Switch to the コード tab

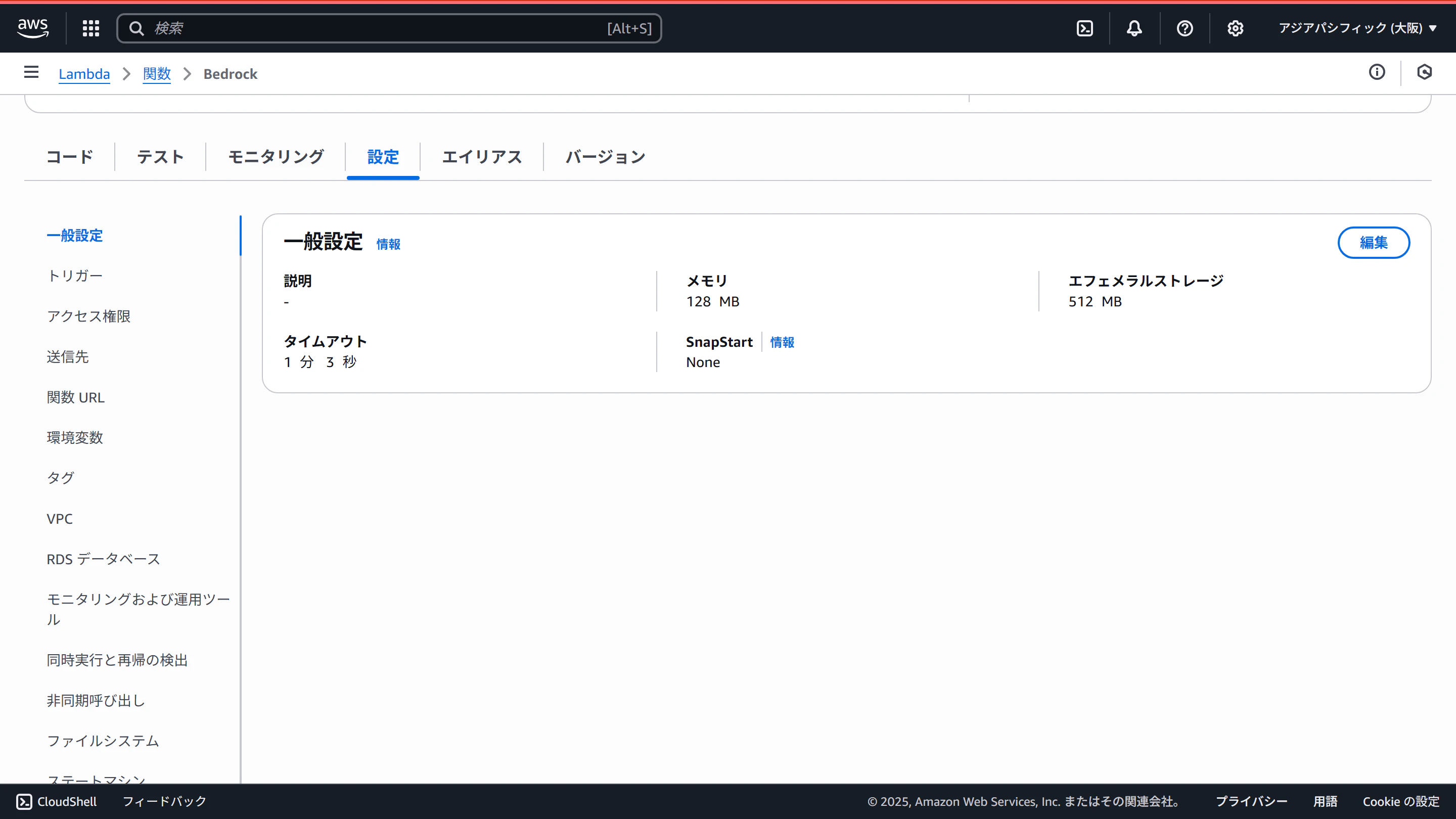click(x=70, y=157)
